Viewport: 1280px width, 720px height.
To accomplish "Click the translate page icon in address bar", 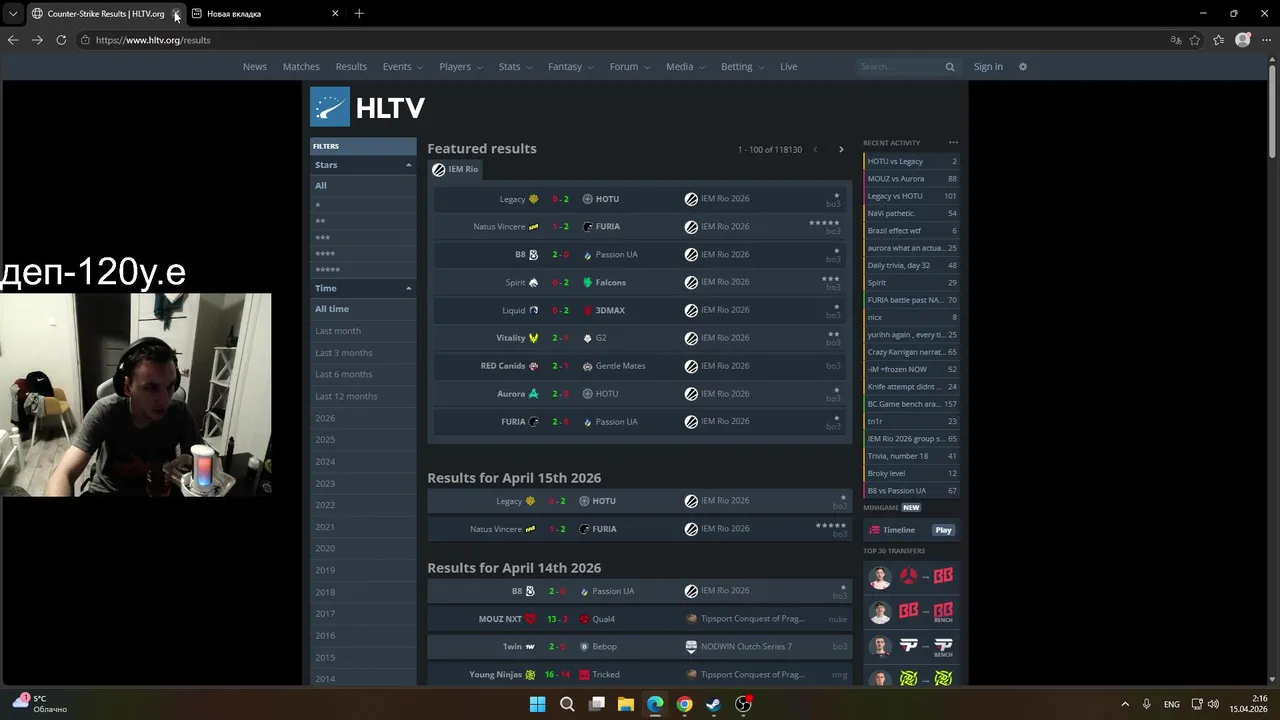I will pos(1176,40).
